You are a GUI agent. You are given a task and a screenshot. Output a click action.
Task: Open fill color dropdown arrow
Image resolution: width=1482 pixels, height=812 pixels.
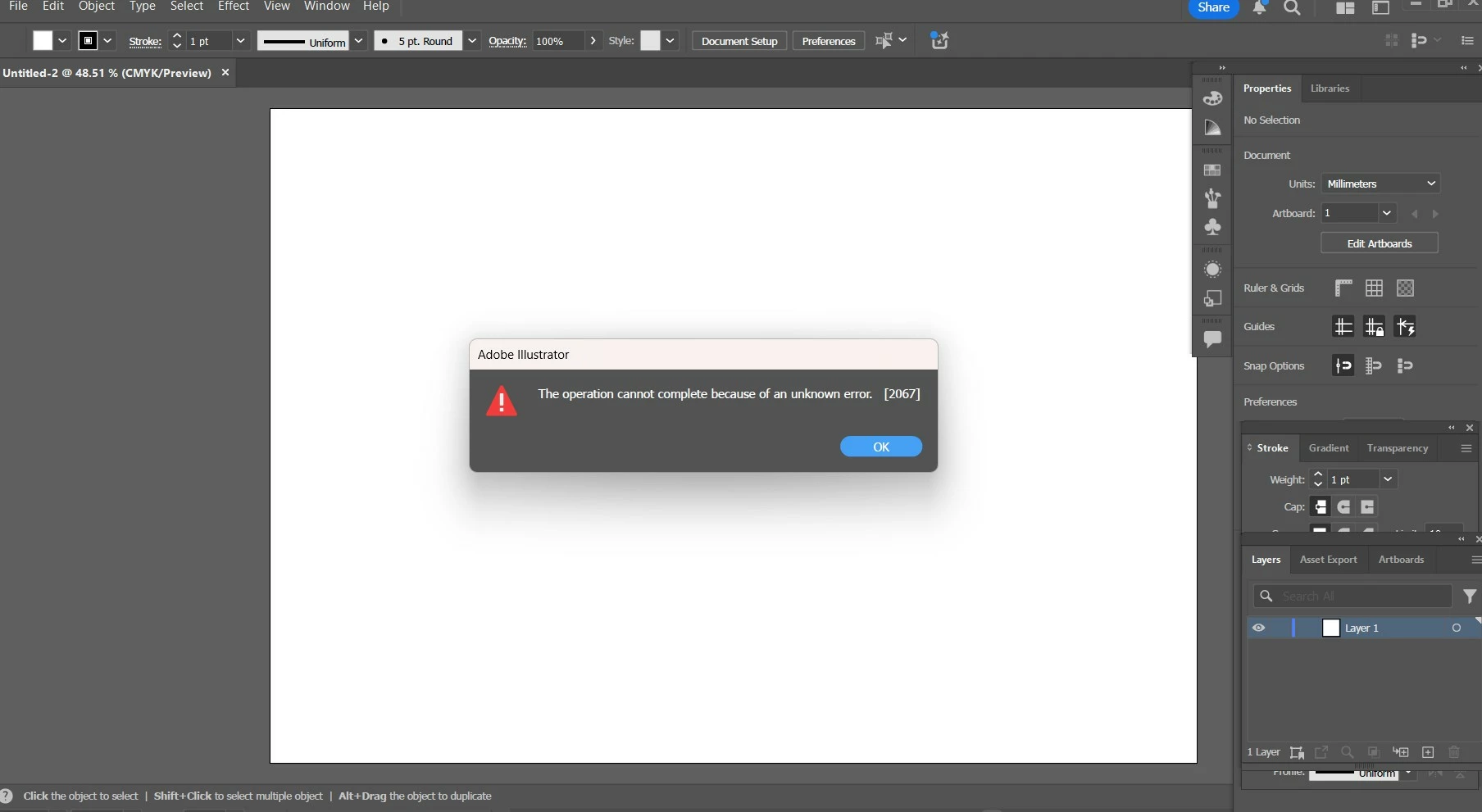tap(62, 41)
